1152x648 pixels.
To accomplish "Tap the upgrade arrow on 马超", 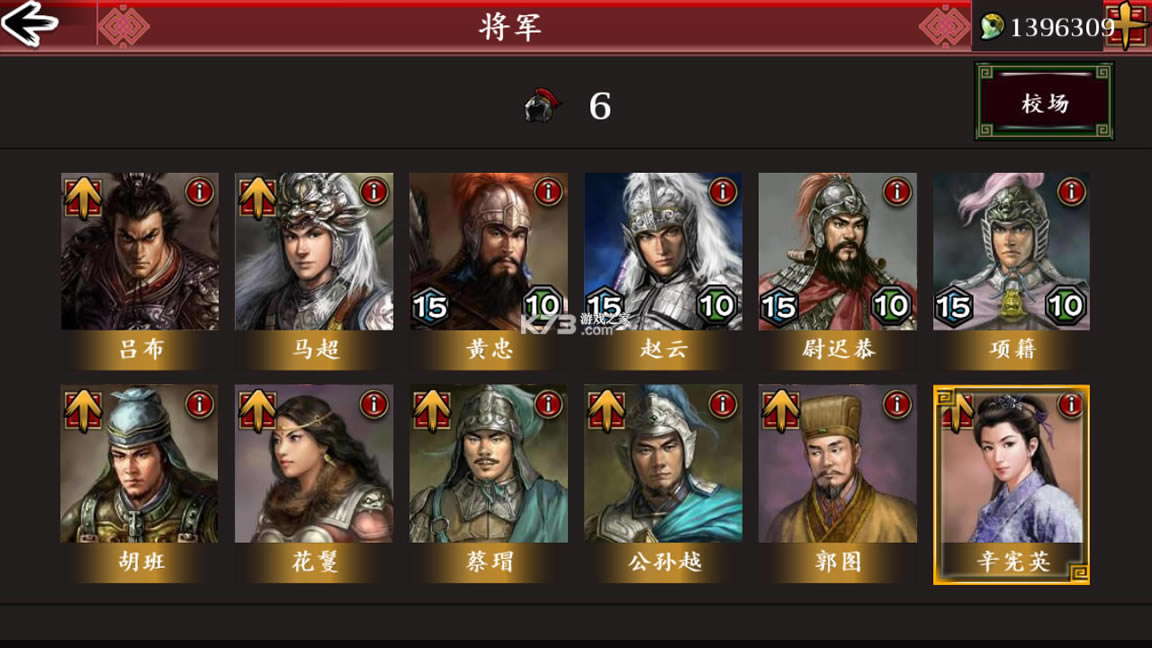I will [x=257, y=197].
